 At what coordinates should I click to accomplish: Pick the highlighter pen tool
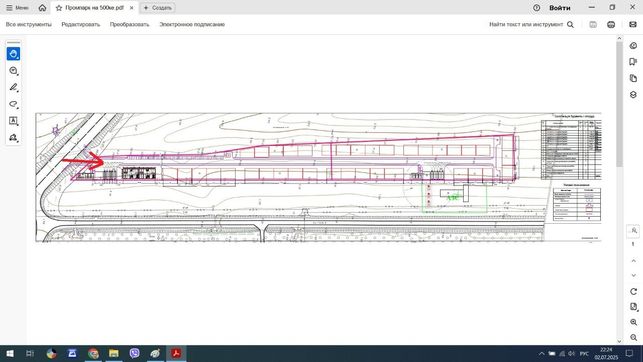pos(13,87)
